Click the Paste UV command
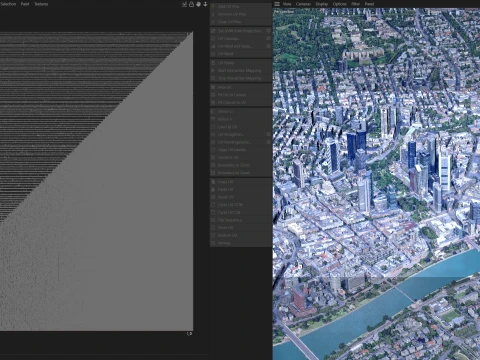Image resolution: width=480 pixels, height=360 pixels. click(241, 189)
